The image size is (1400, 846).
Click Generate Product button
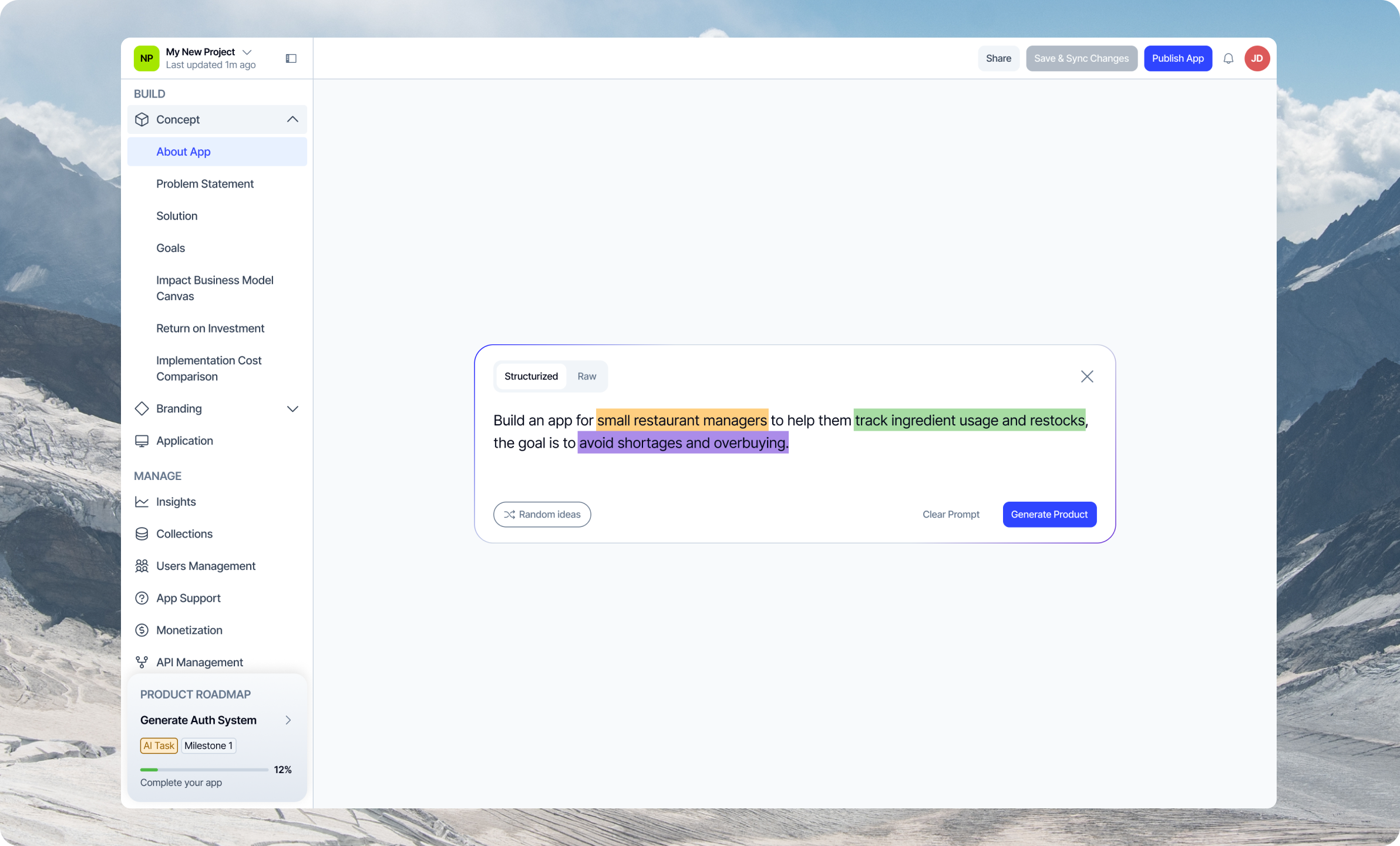tap(1049, 515)
